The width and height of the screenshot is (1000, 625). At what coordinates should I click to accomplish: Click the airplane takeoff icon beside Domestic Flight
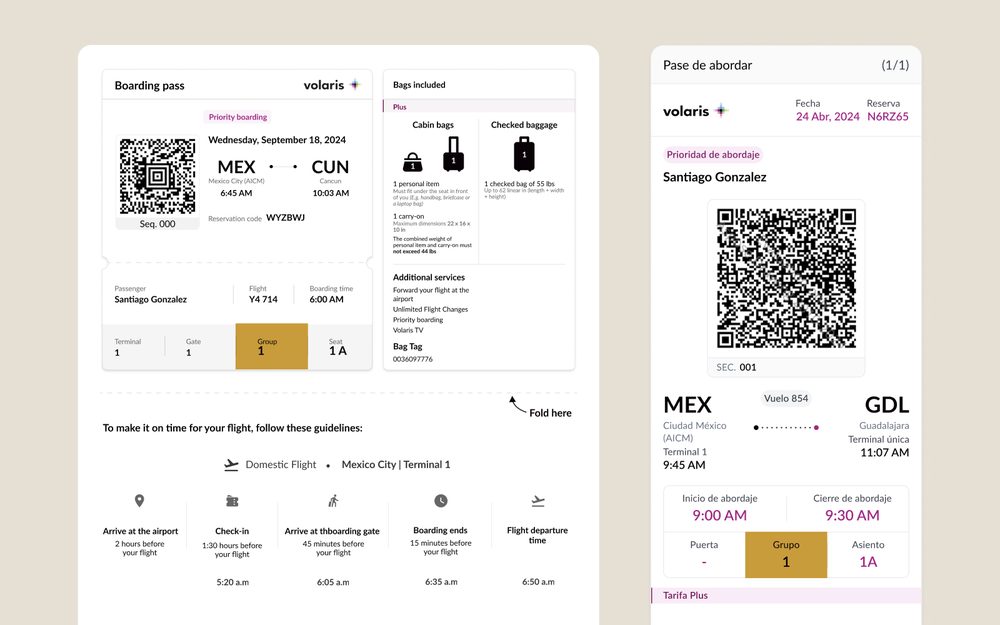click(x=231, y=465)
